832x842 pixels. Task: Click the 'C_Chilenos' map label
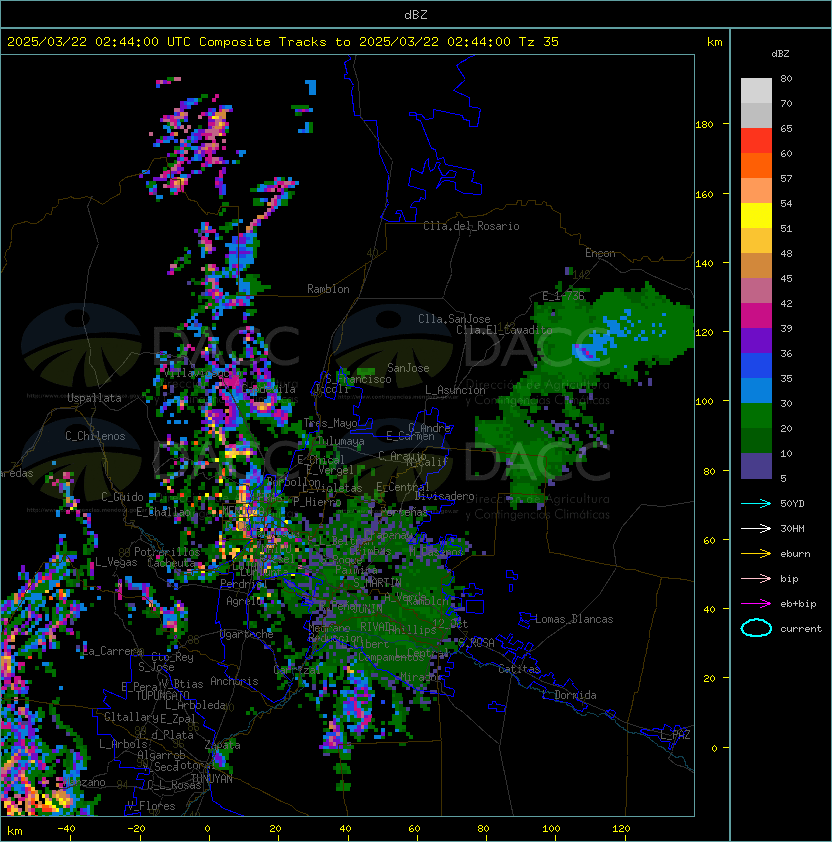[x=95, y=436]
